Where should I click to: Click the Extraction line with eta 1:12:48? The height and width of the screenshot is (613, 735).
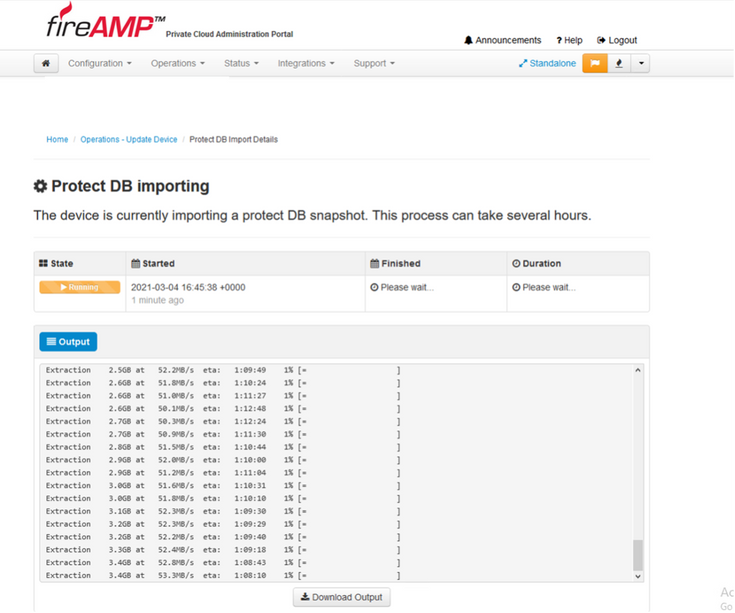click(223, 409)
